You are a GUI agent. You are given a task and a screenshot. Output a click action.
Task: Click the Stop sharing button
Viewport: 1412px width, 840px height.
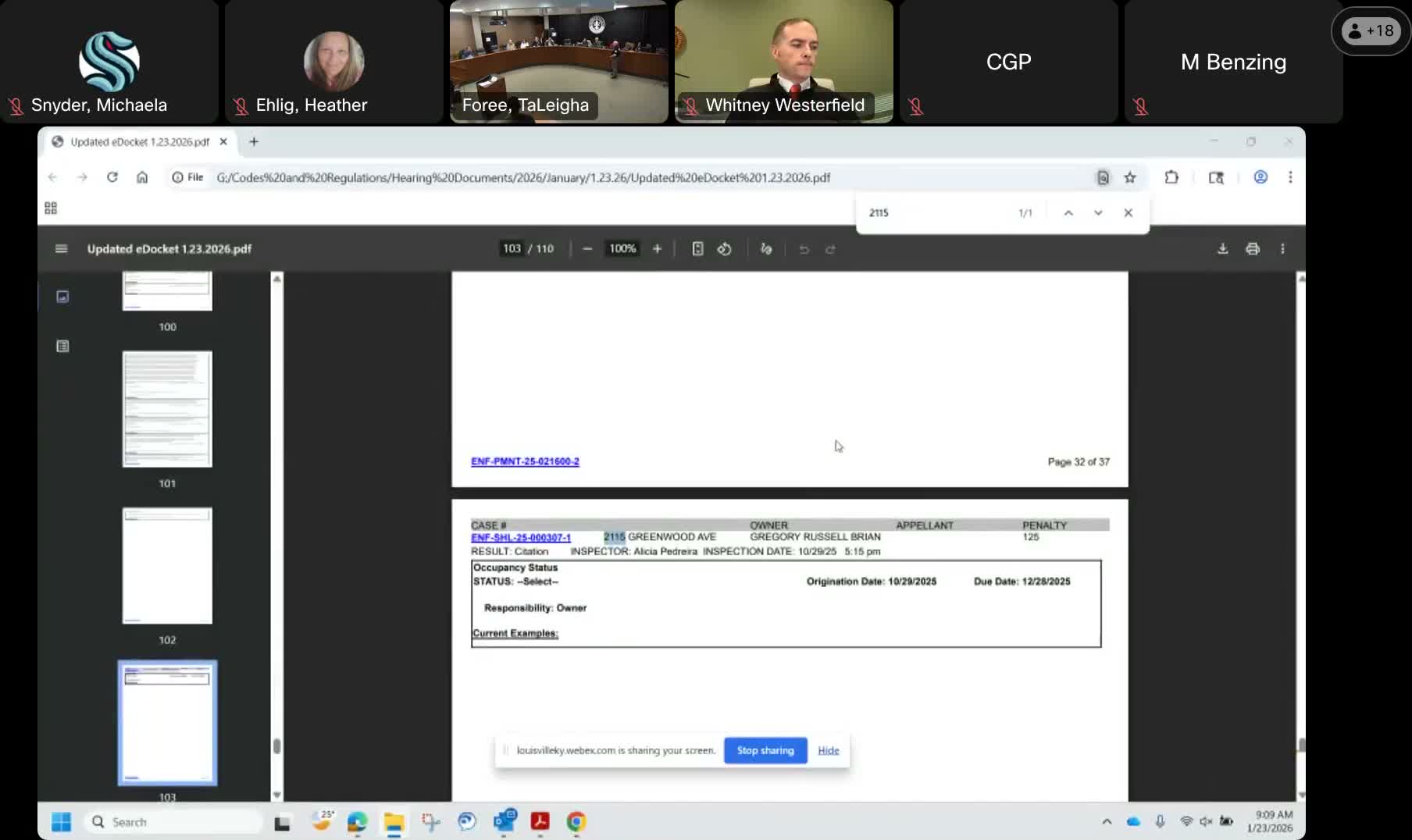coord(765,750)
